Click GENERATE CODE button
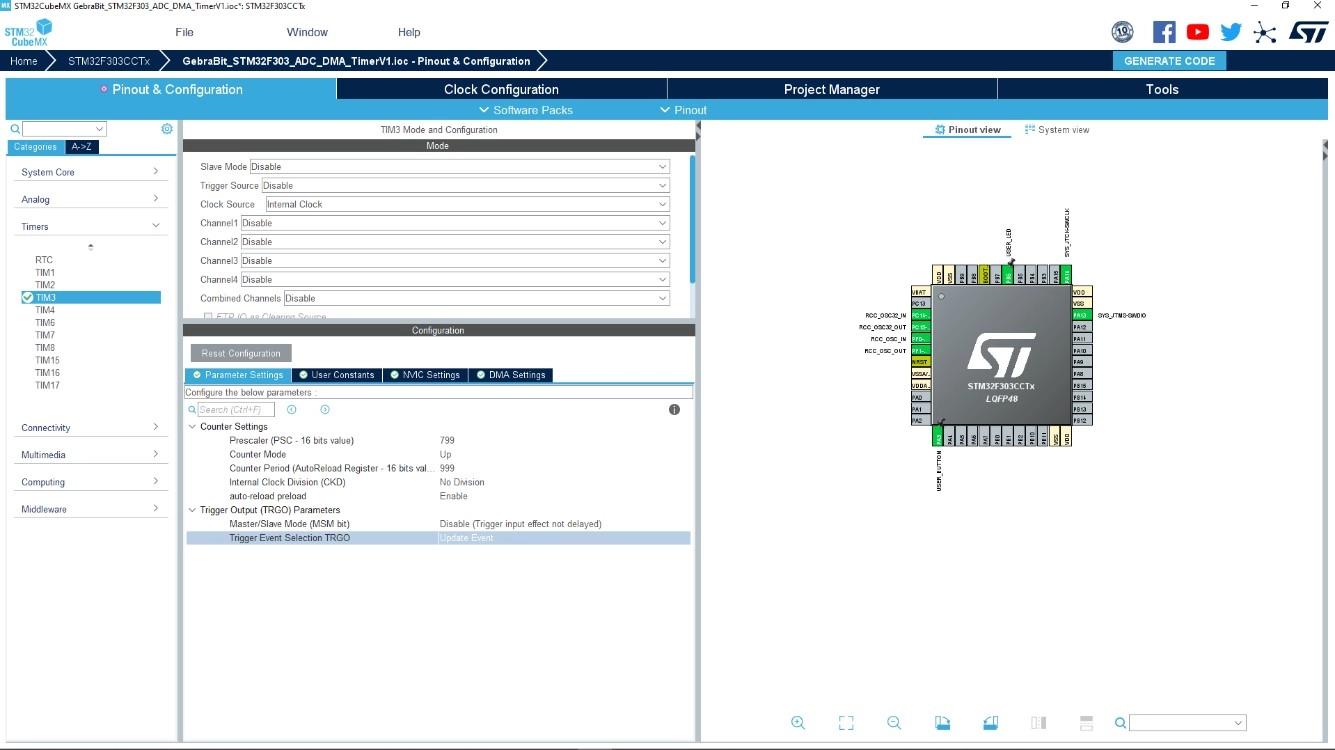 tap(1169, 61)
